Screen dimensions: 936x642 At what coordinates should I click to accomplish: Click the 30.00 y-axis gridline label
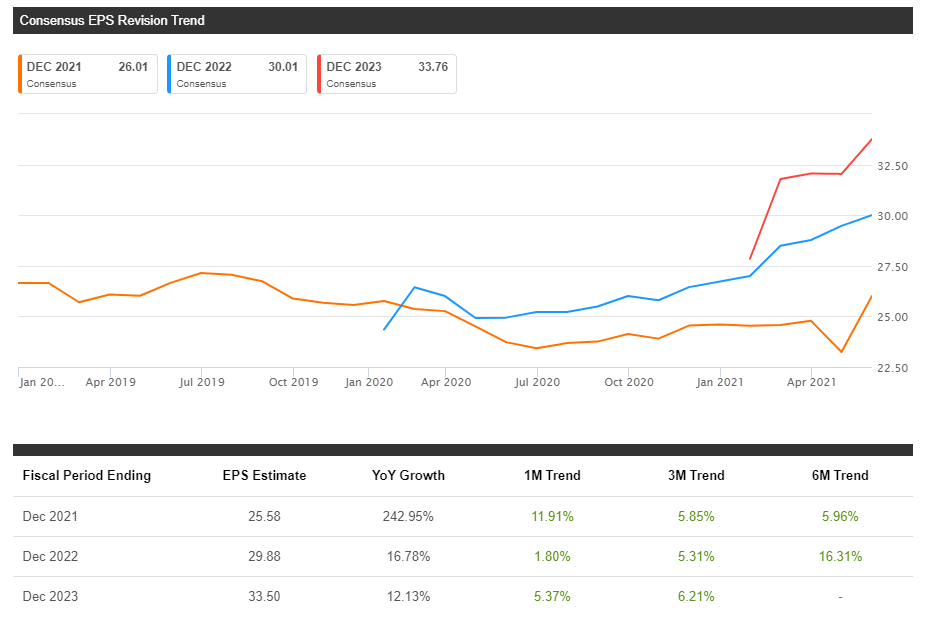pyautogui.click(x=892, y=216)
